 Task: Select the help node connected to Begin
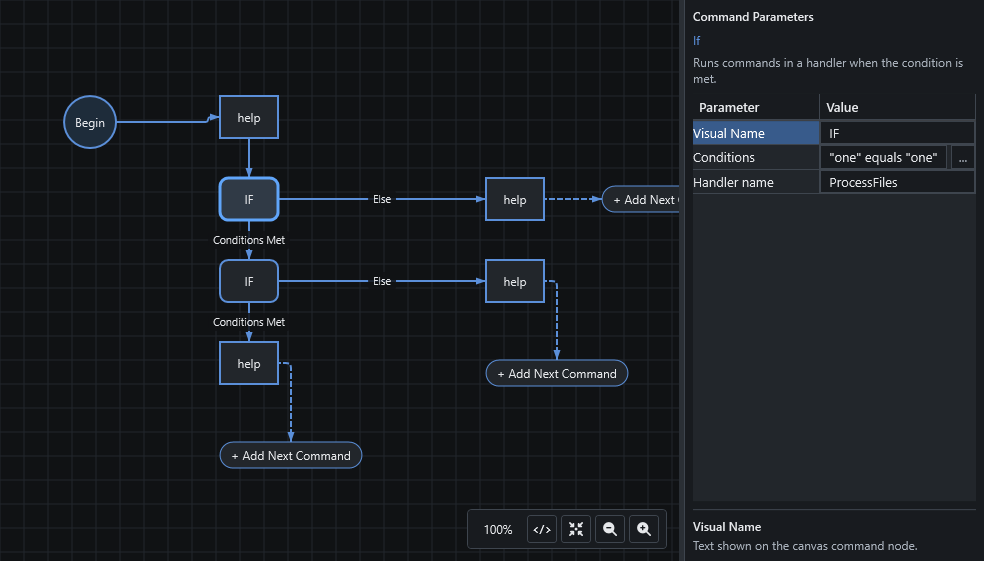click(249, 117)
